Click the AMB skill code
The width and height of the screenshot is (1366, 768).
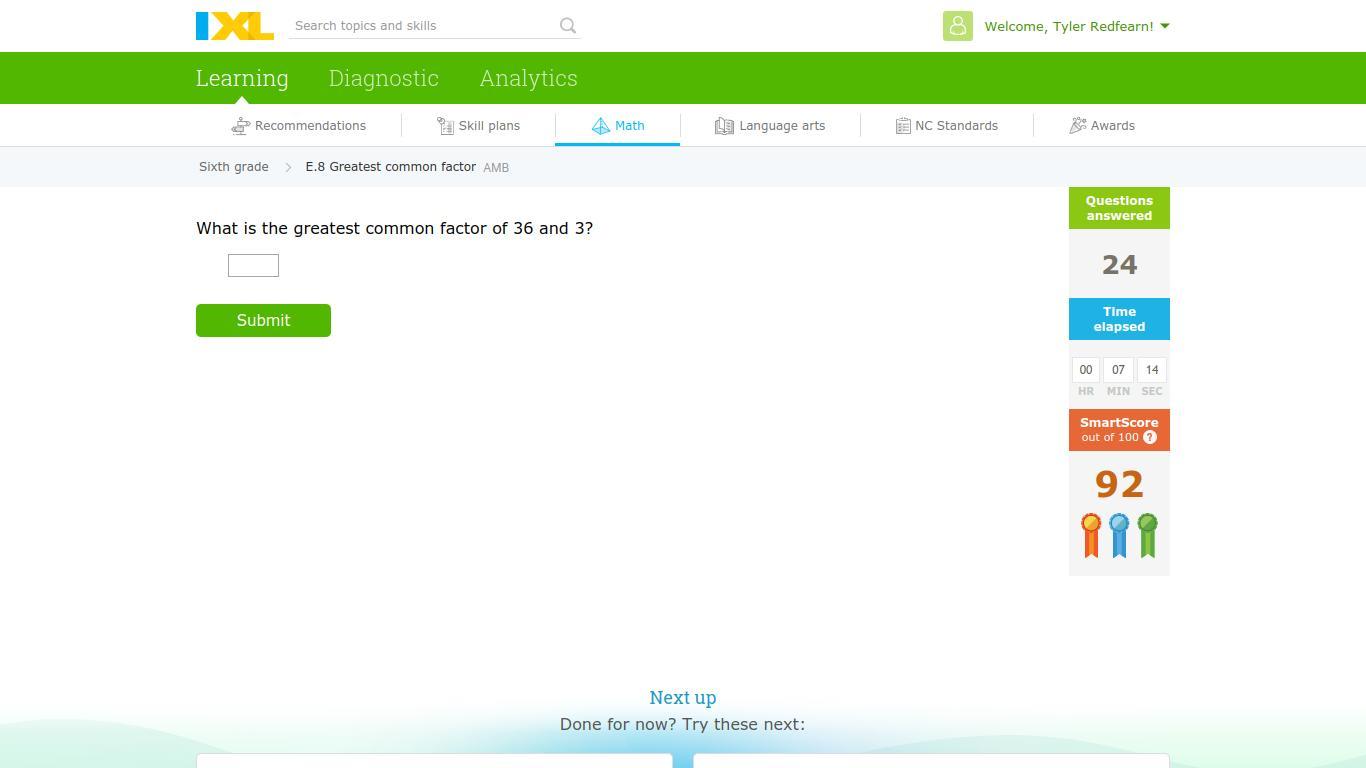(x=496, y=168)
